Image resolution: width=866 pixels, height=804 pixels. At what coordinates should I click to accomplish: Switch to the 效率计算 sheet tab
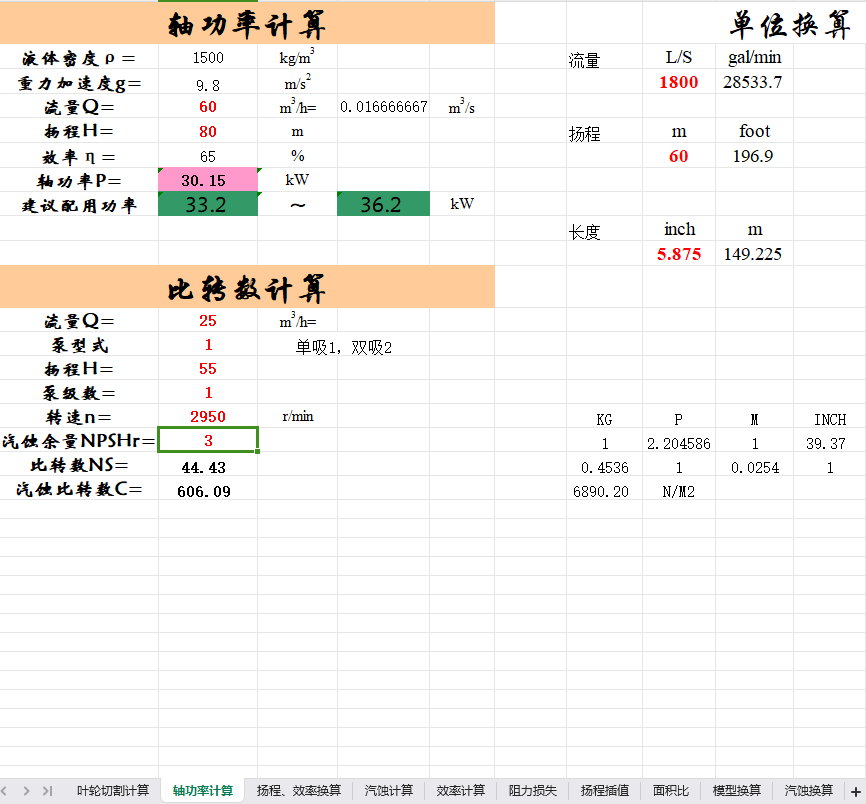click(460, 791)
